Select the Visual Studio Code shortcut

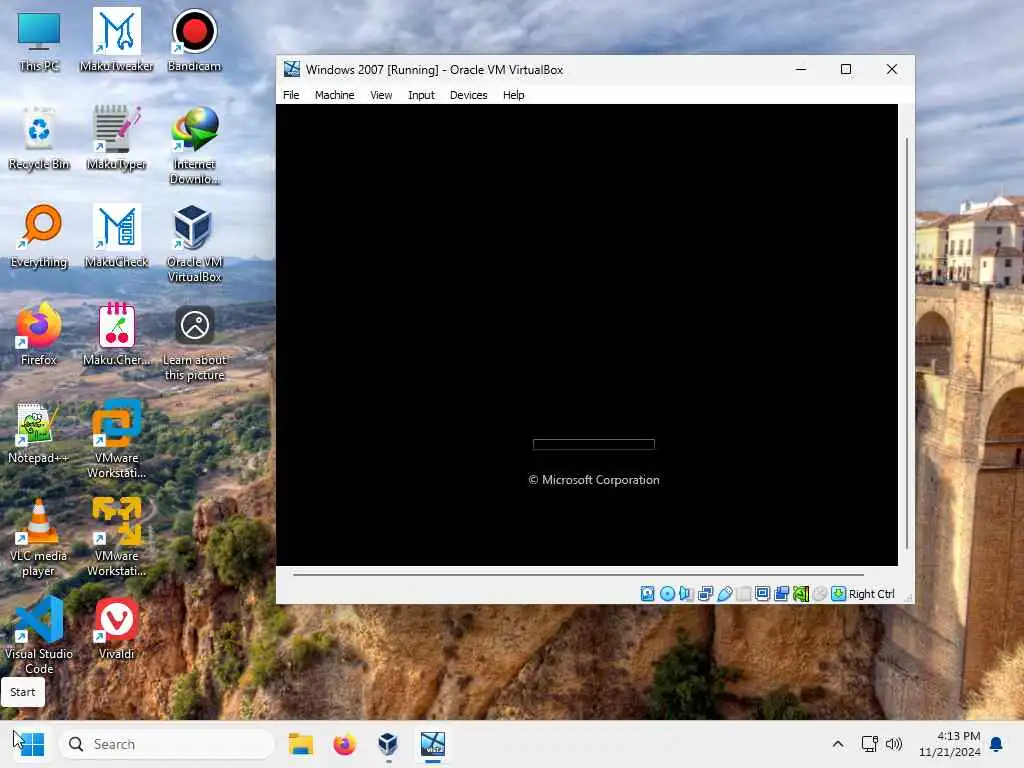(x=39, y=636)
